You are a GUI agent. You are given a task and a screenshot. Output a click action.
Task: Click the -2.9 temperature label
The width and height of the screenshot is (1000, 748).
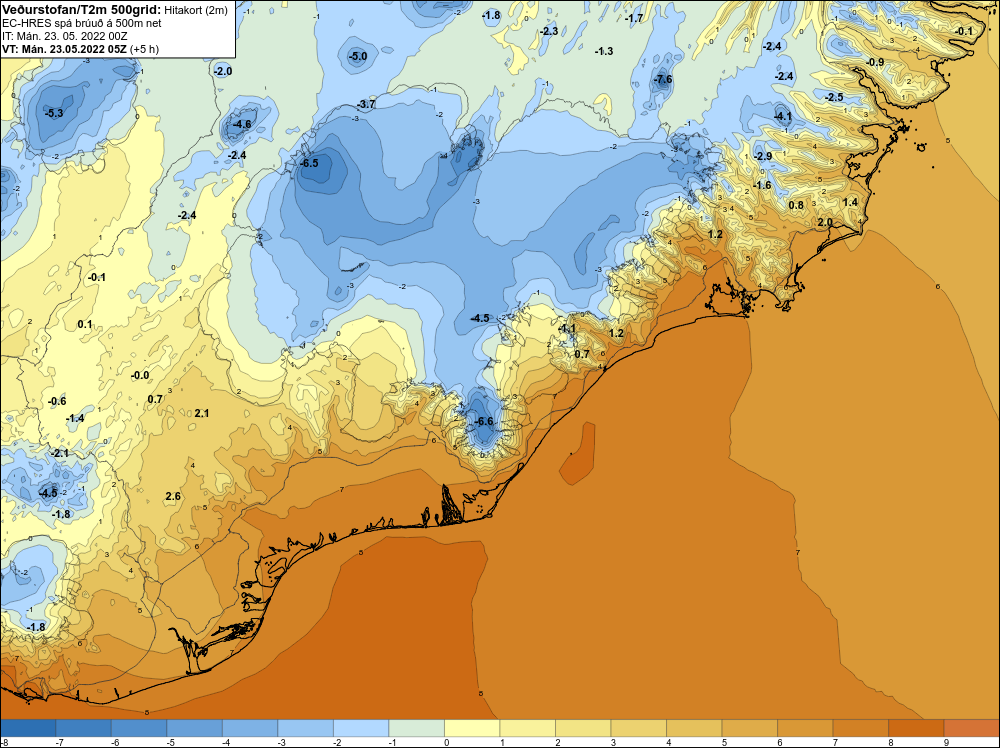pos(763,157)
